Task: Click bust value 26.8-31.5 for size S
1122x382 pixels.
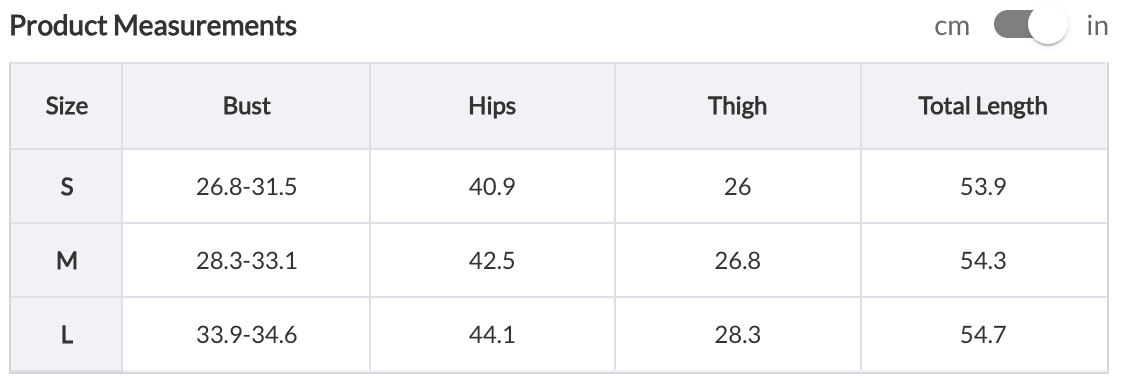Action: click(246, 187)
